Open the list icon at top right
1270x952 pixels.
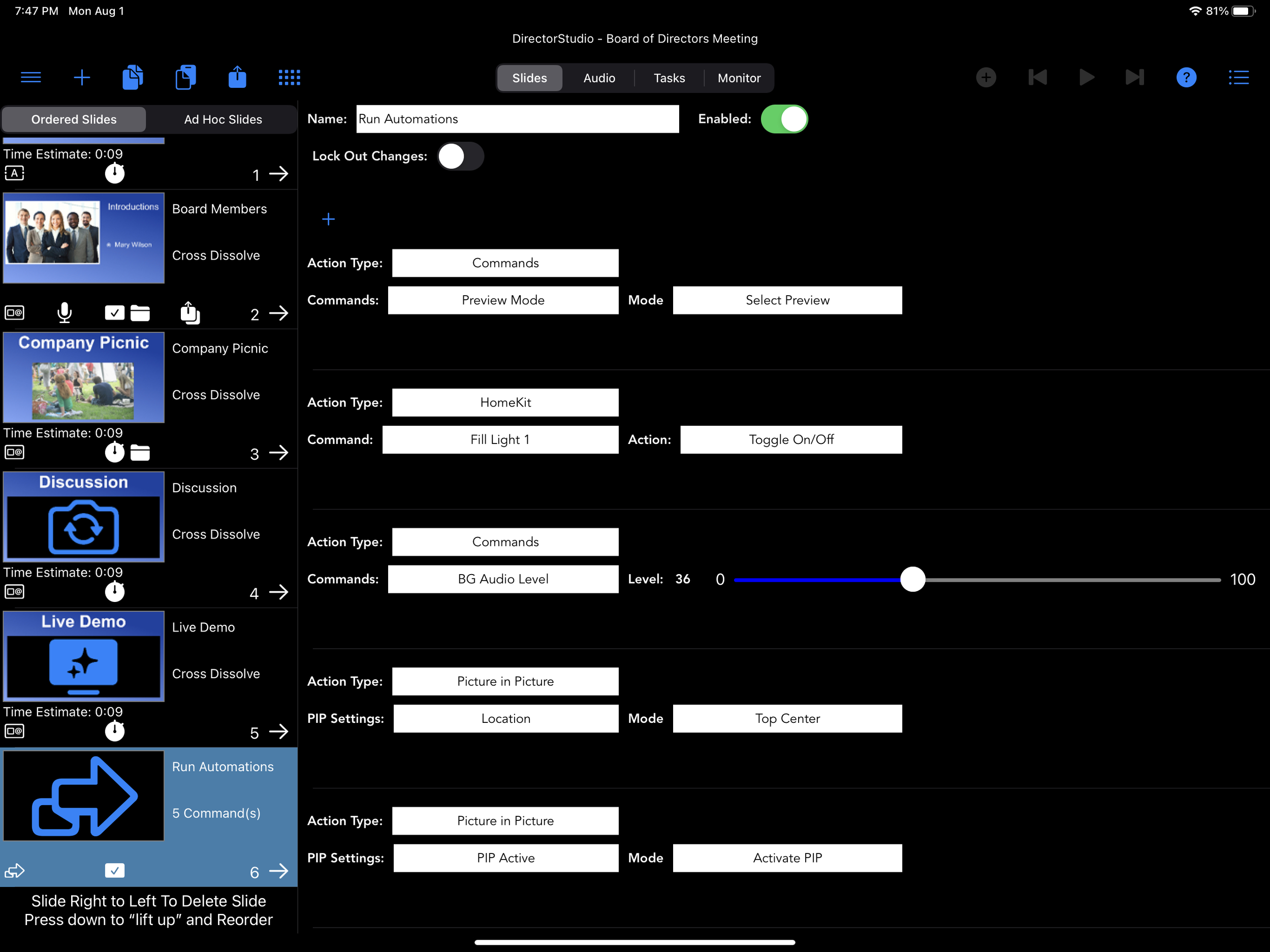[x=1239, y=78]
